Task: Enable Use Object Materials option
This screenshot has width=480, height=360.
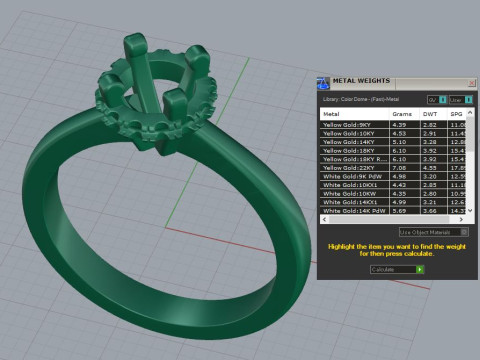Action: (433, 232)
